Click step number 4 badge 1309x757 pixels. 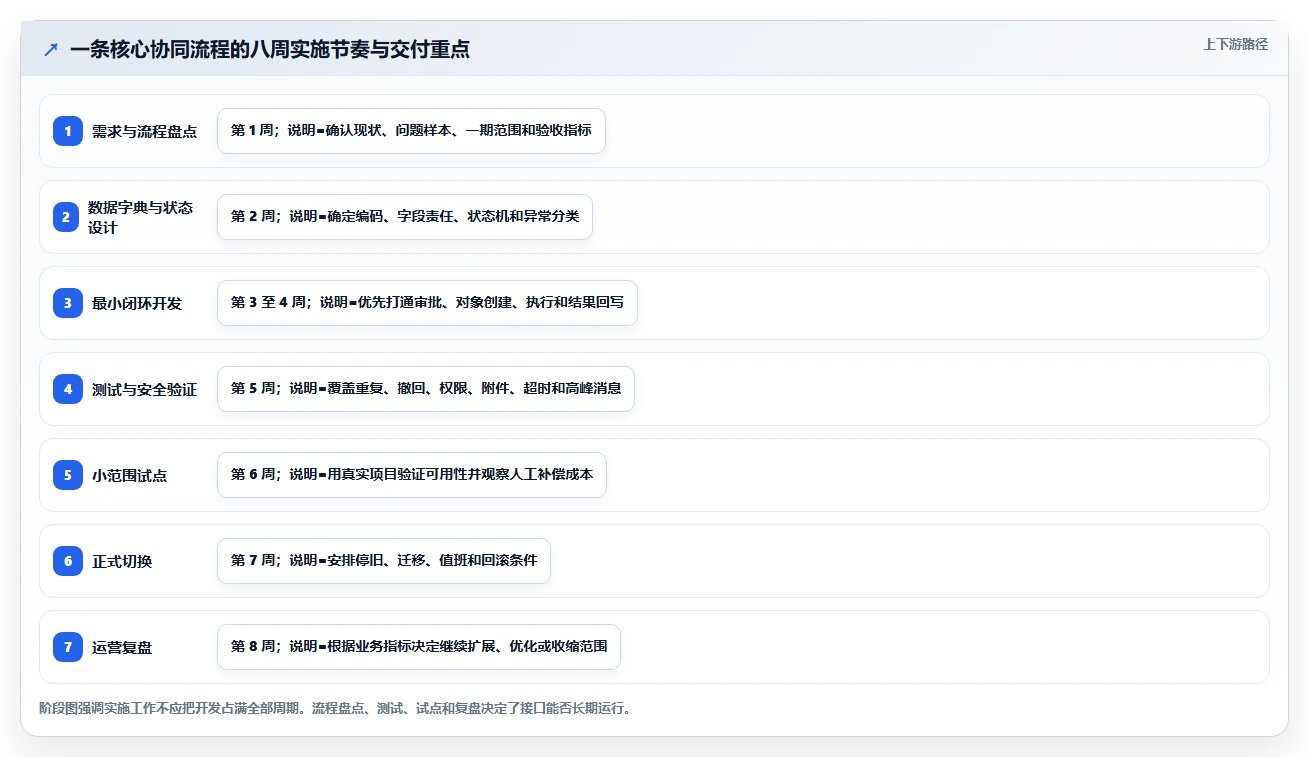coord(68,389)
